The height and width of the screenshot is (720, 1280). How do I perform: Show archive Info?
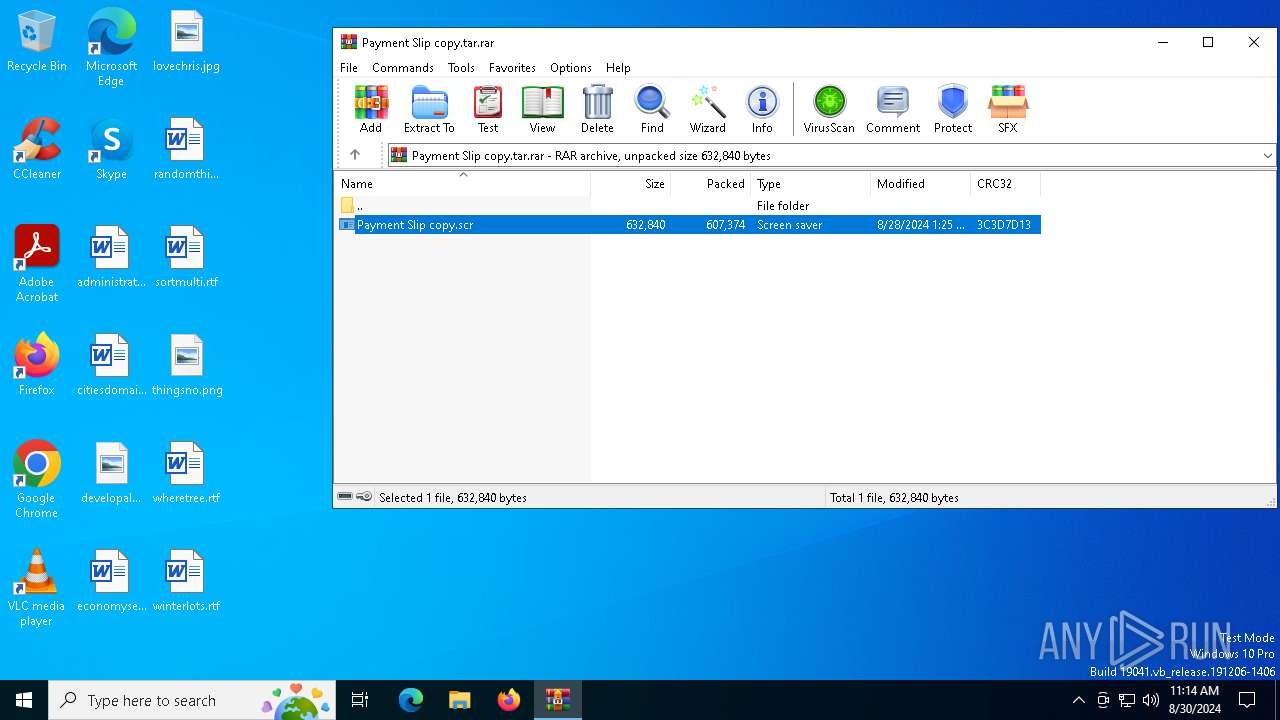pos(762,109)
